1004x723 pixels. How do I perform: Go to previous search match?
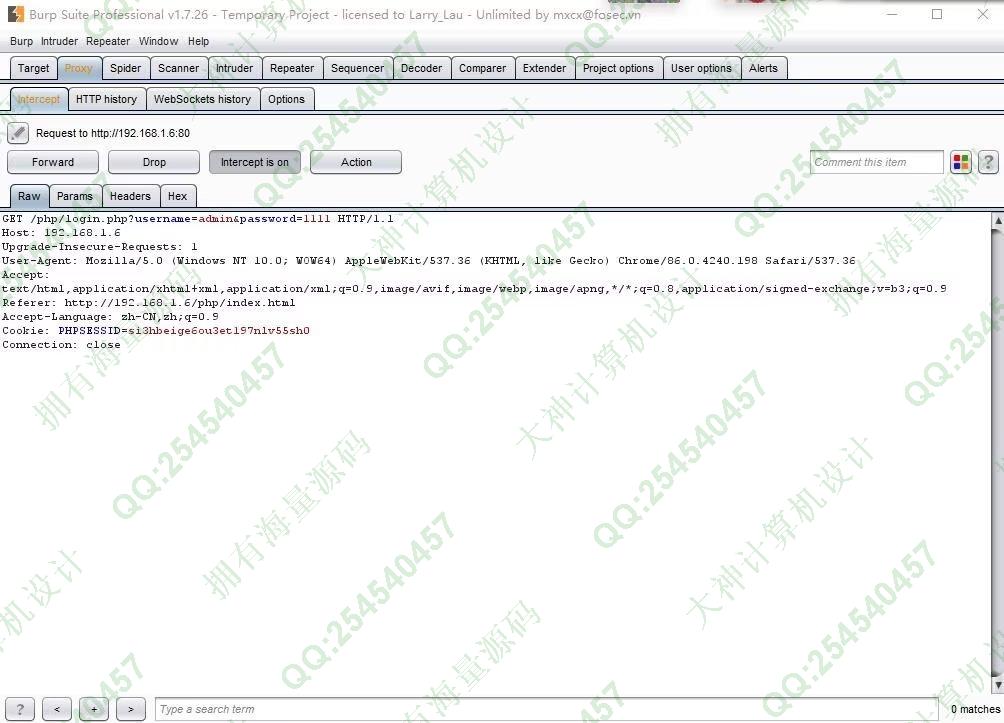(57, 709)
